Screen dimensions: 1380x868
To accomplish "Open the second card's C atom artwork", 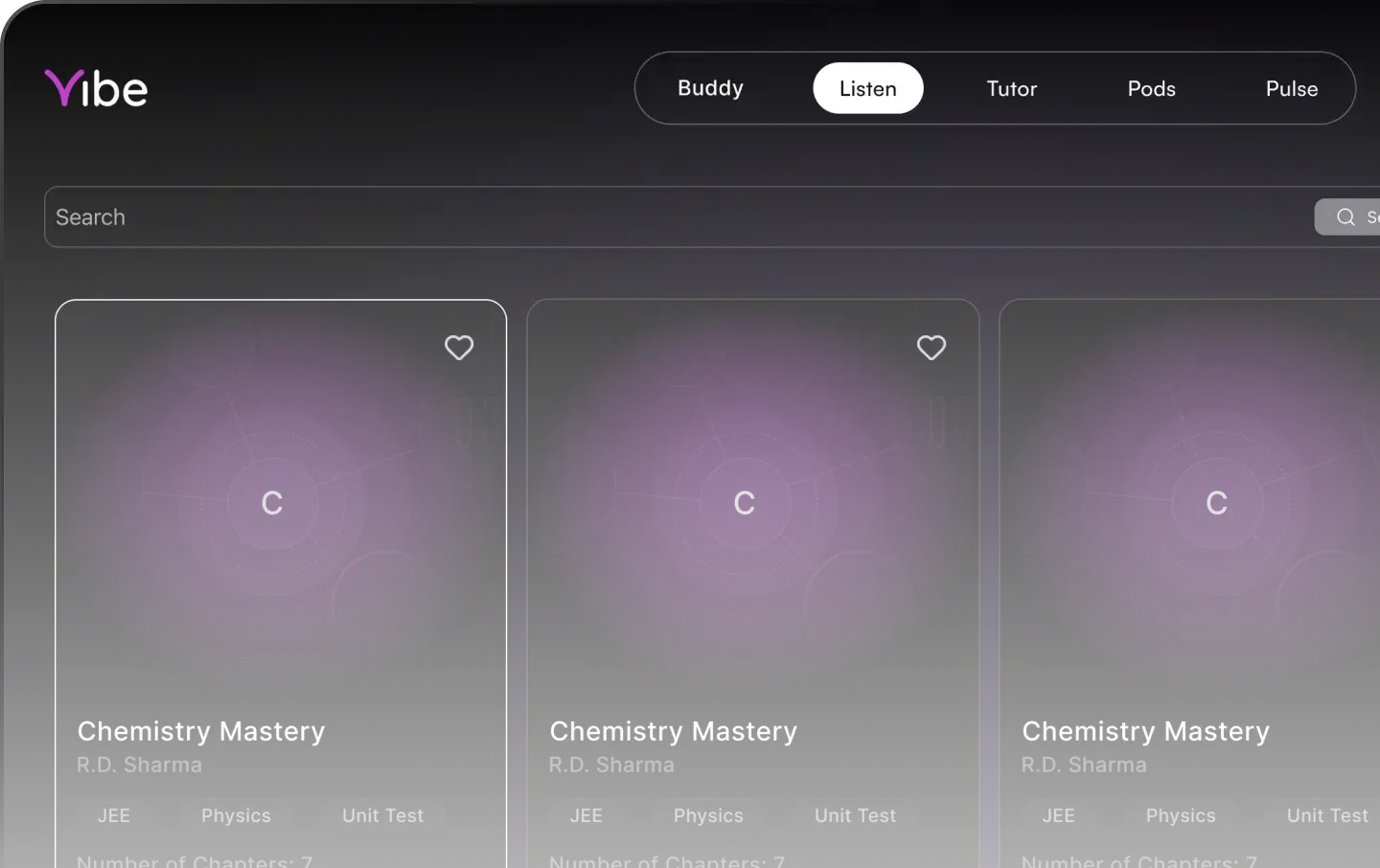I will [745, 503].
